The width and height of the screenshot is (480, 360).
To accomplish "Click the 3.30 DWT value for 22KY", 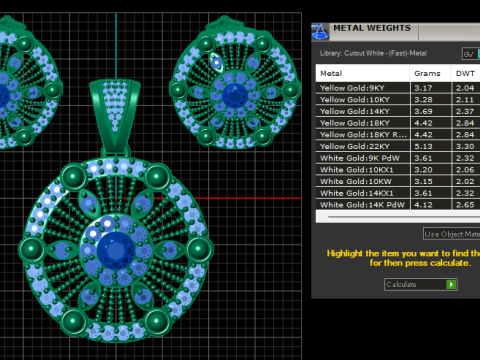I will [x=465, y=146].
